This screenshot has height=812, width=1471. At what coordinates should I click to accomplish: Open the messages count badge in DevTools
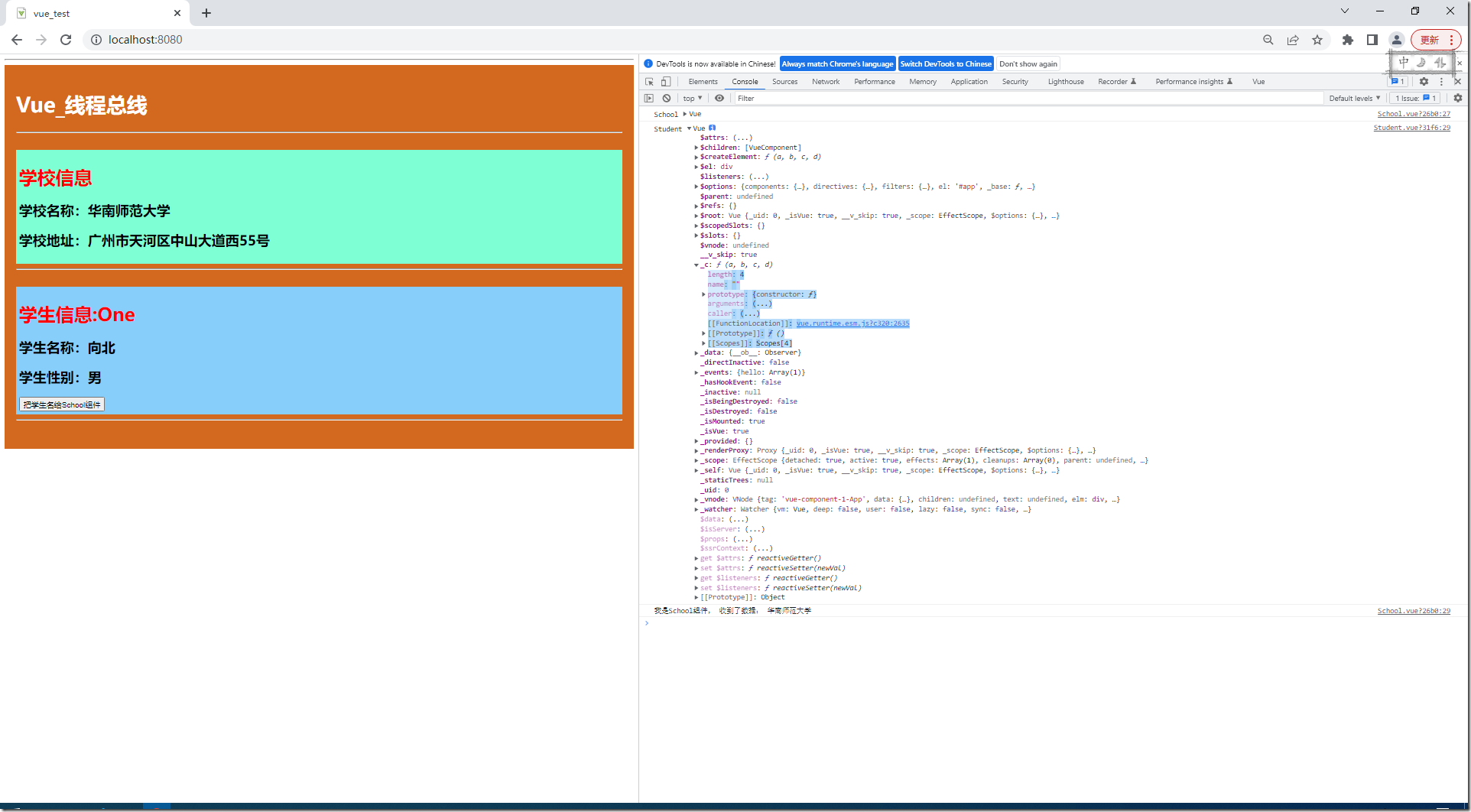1398,82
